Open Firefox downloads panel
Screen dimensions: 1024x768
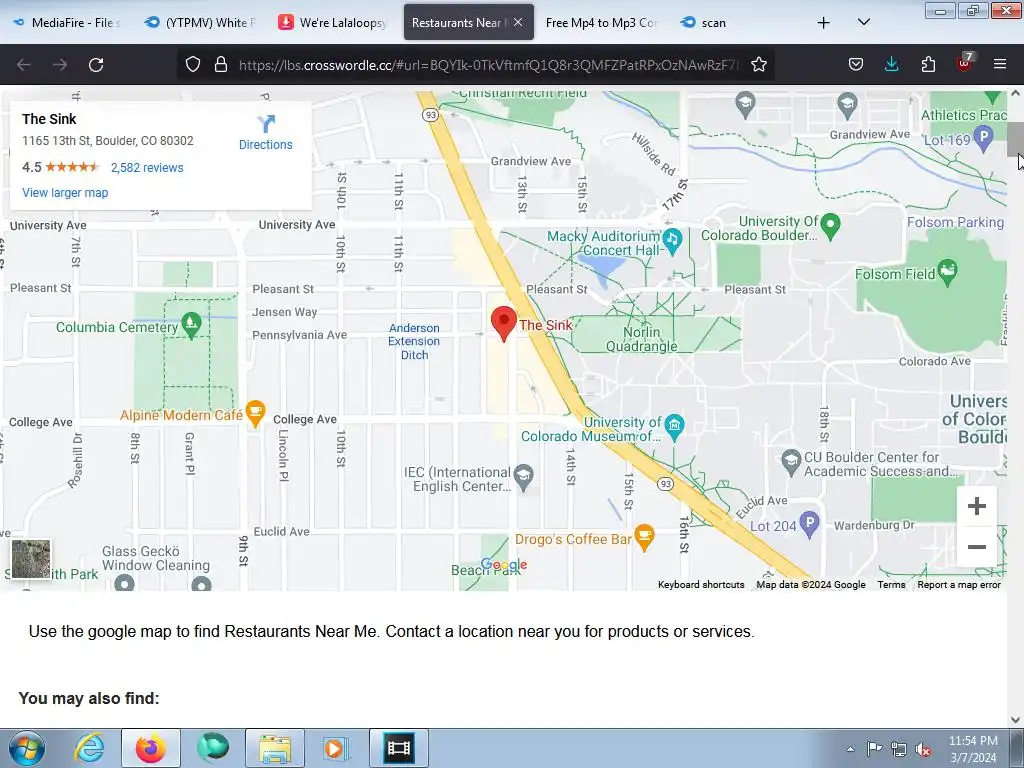click(891, 65)
